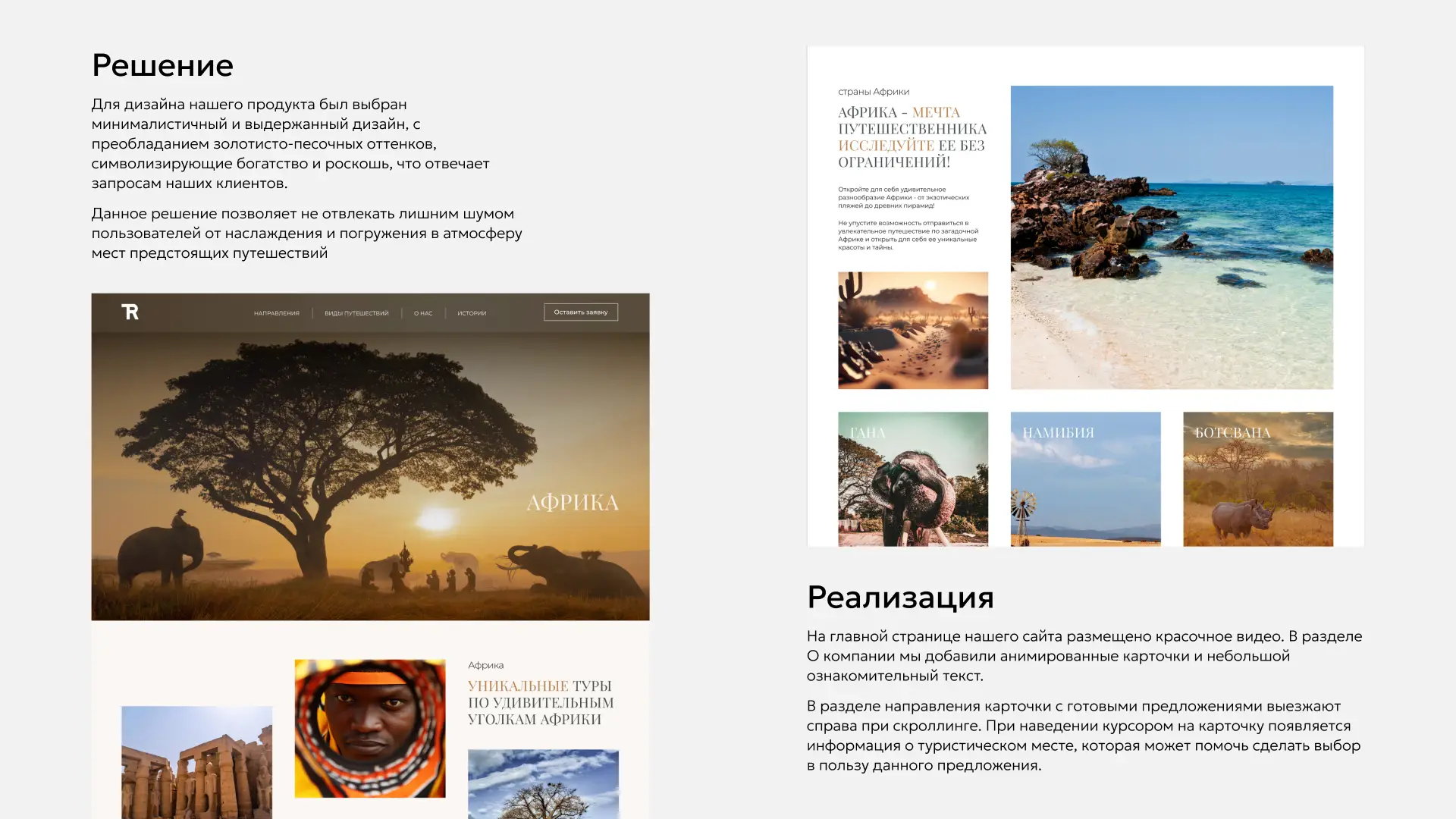Viewport: 1456px width, 819px height.
Task: Open the НАПРАВЛЕНИЯ menu item
Action: [x=277, y=313]
